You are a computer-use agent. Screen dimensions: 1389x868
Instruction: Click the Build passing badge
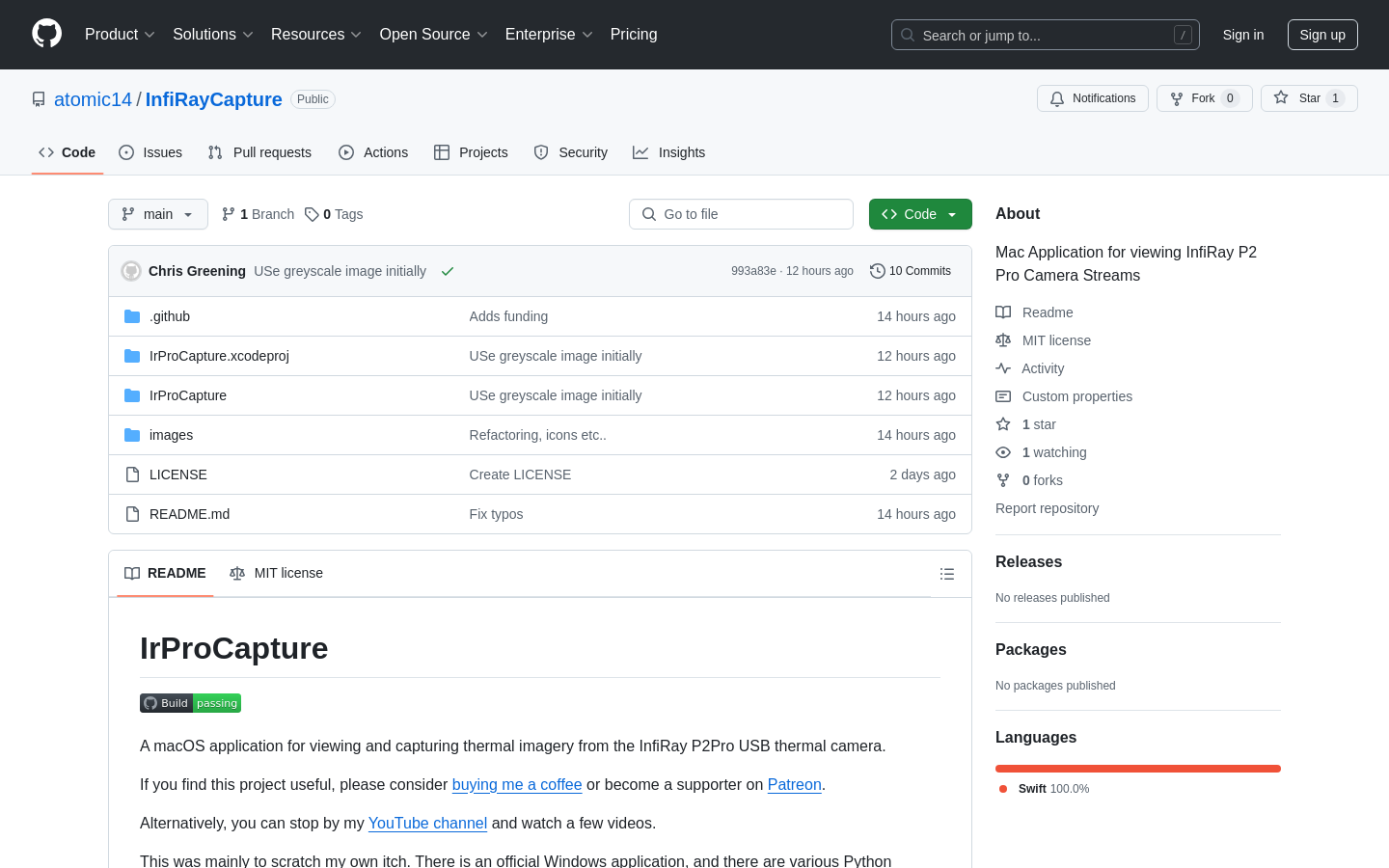(x=190, y=703)
